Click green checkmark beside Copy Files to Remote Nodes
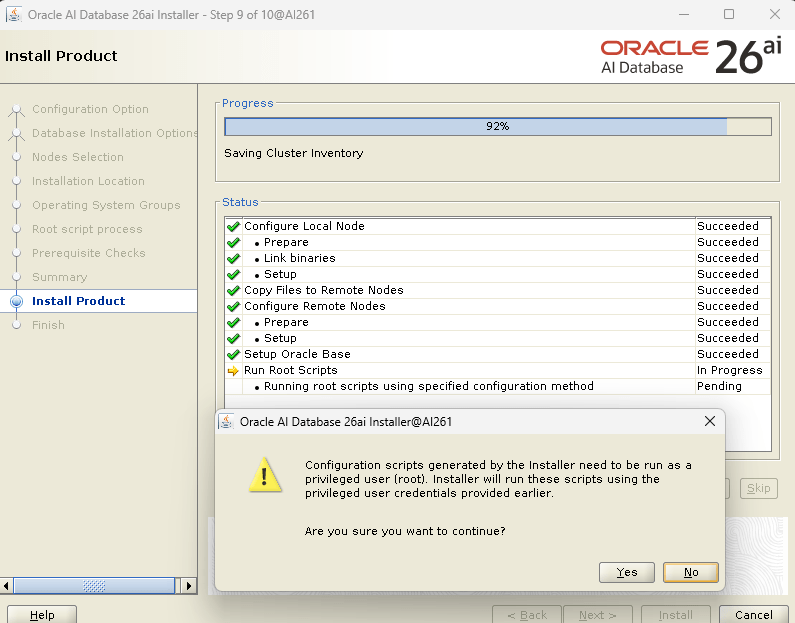Viewport: 795px width, 623px height. [233, 291]
